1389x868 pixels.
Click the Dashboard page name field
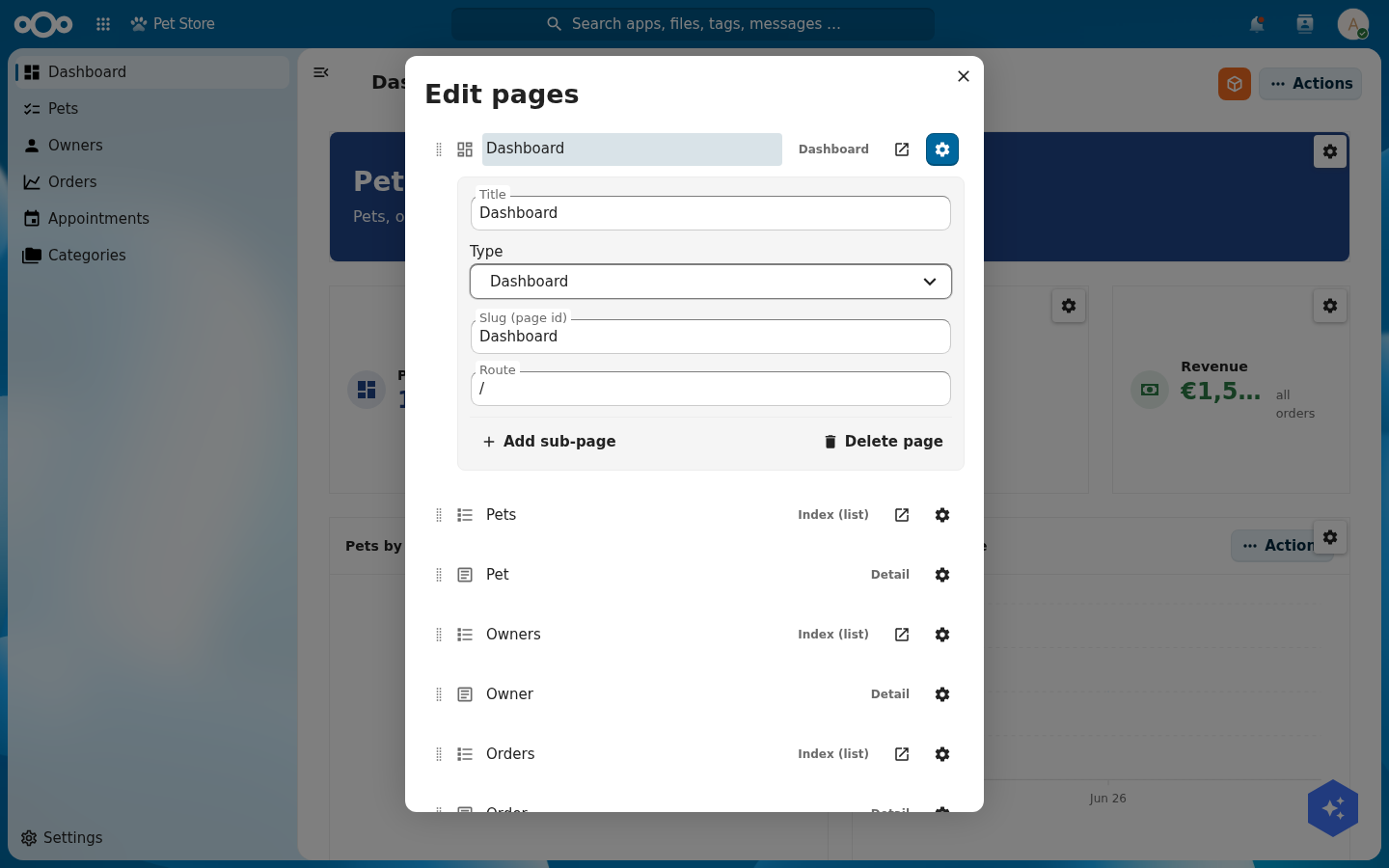coord(632,149)
